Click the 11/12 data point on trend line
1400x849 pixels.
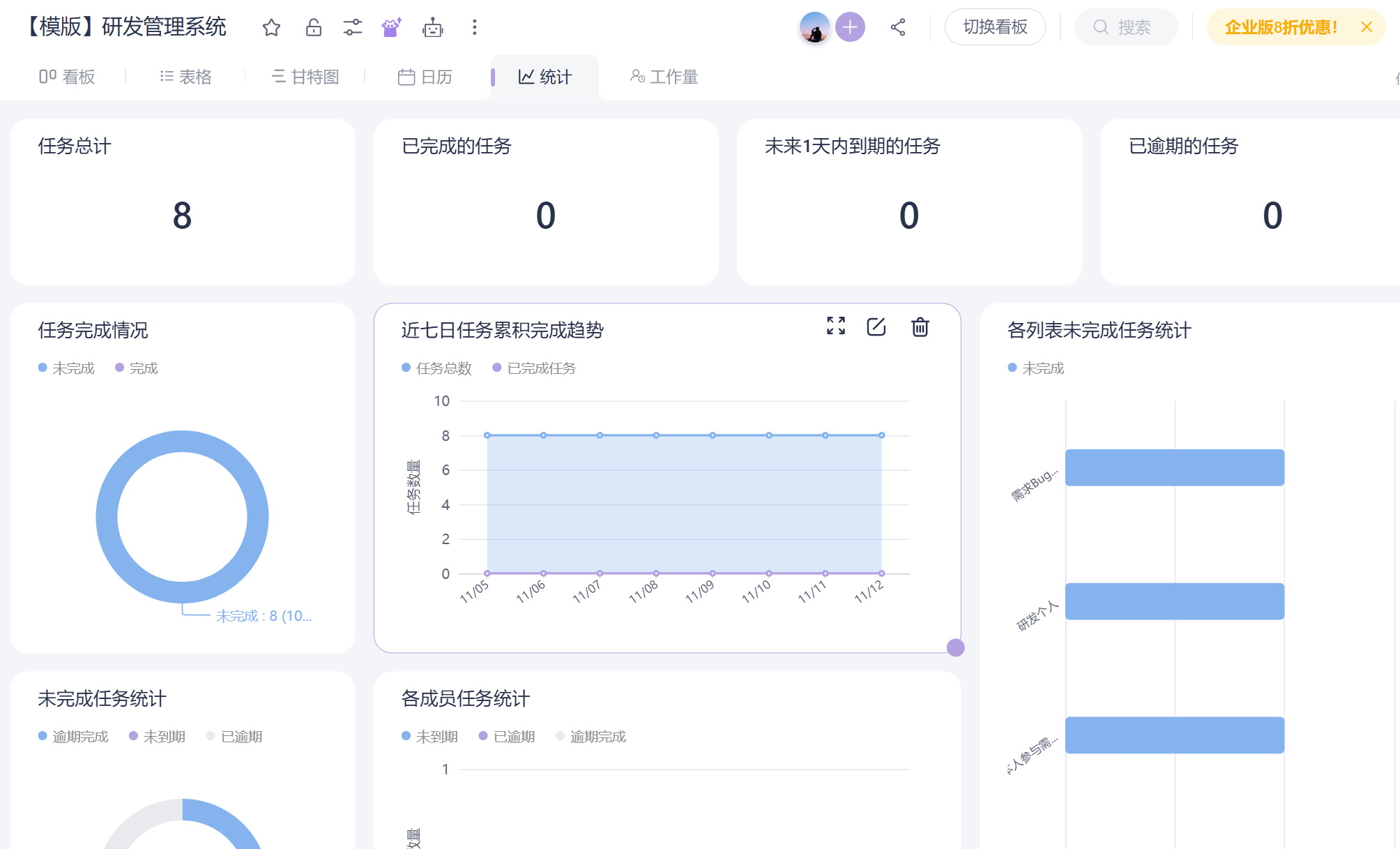point(882,435)
